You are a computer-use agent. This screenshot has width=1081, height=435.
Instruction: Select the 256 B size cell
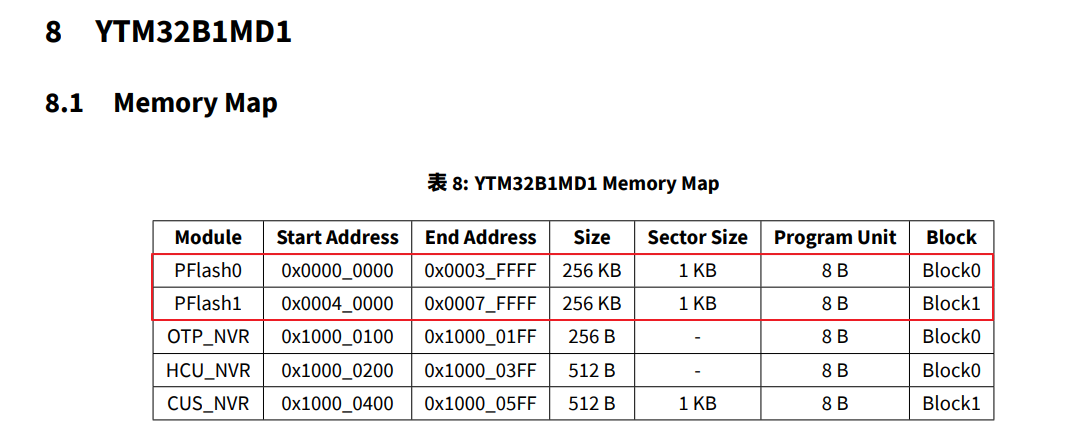pyautogui.click(x=592, y=337)
